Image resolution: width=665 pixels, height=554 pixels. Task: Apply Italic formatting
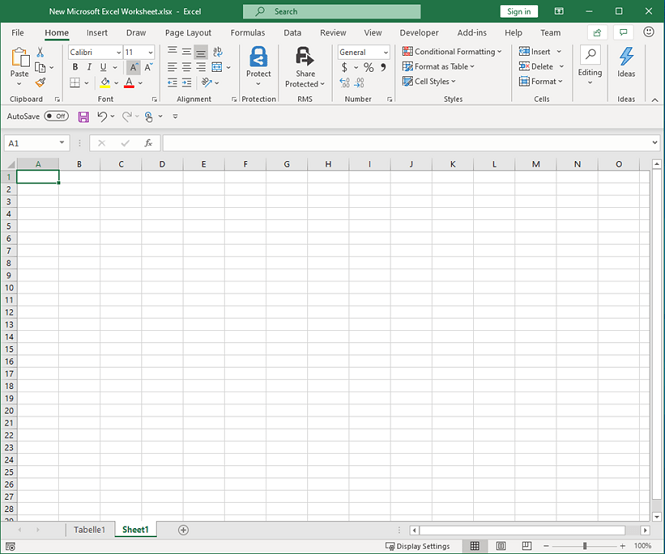point(89,67)
